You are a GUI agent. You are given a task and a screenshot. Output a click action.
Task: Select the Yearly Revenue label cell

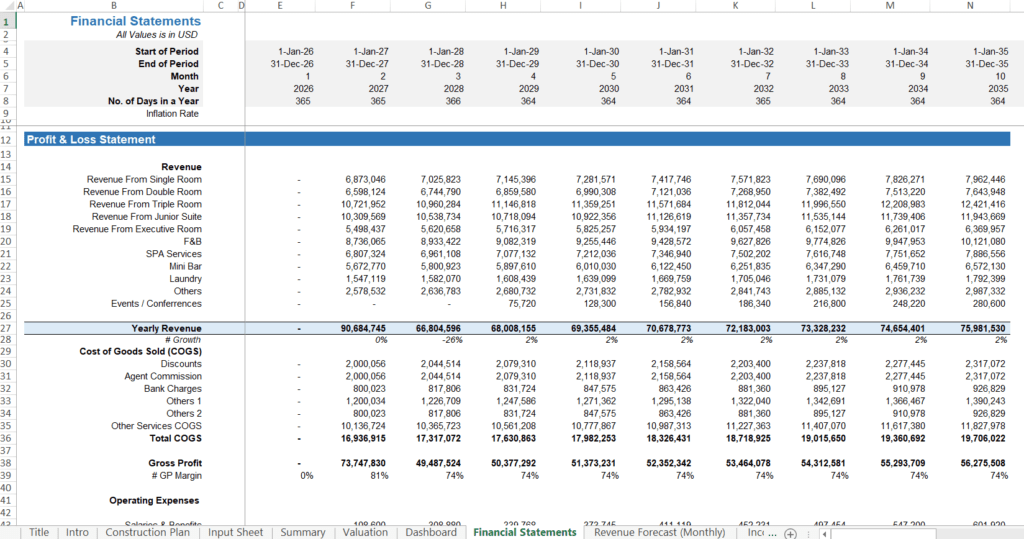167,329
